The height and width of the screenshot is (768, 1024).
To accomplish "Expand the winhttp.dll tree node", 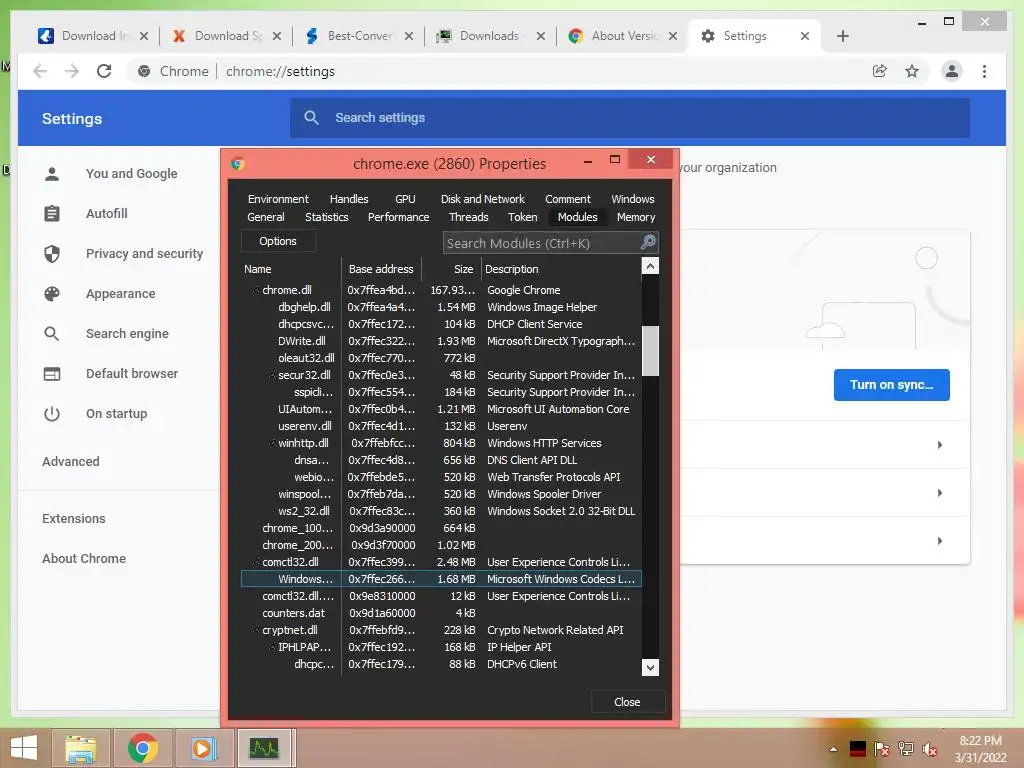I will pos(272,443).
